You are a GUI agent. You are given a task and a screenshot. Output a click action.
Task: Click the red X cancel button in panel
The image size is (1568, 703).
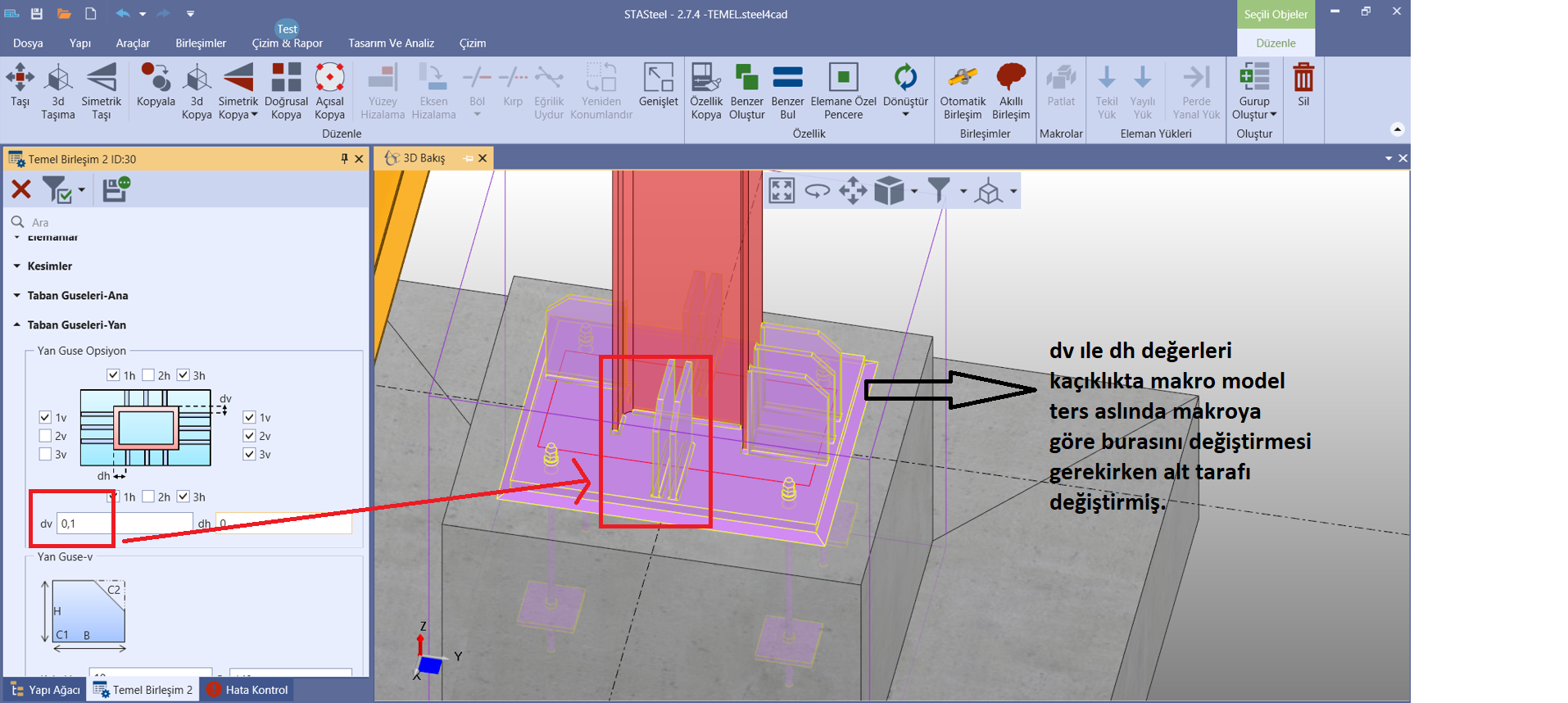tap(21, 190)
